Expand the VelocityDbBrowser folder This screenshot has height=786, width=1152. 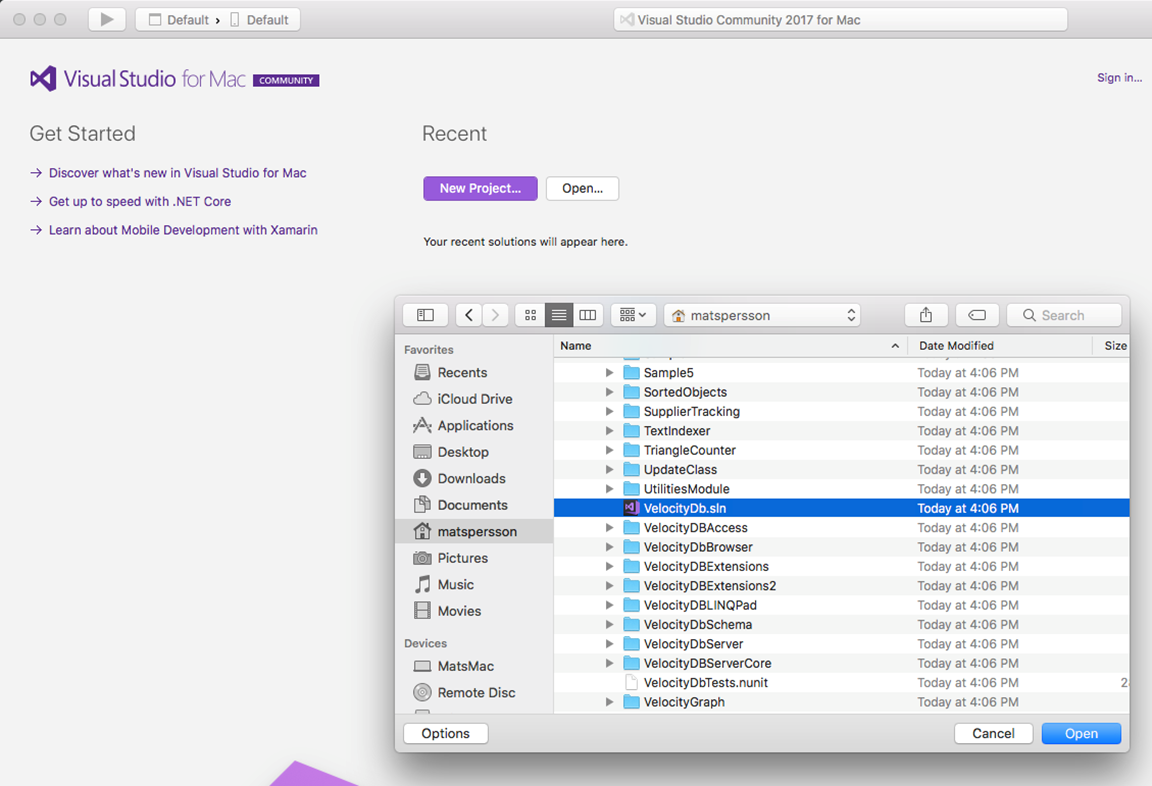[x=609, y=547]
